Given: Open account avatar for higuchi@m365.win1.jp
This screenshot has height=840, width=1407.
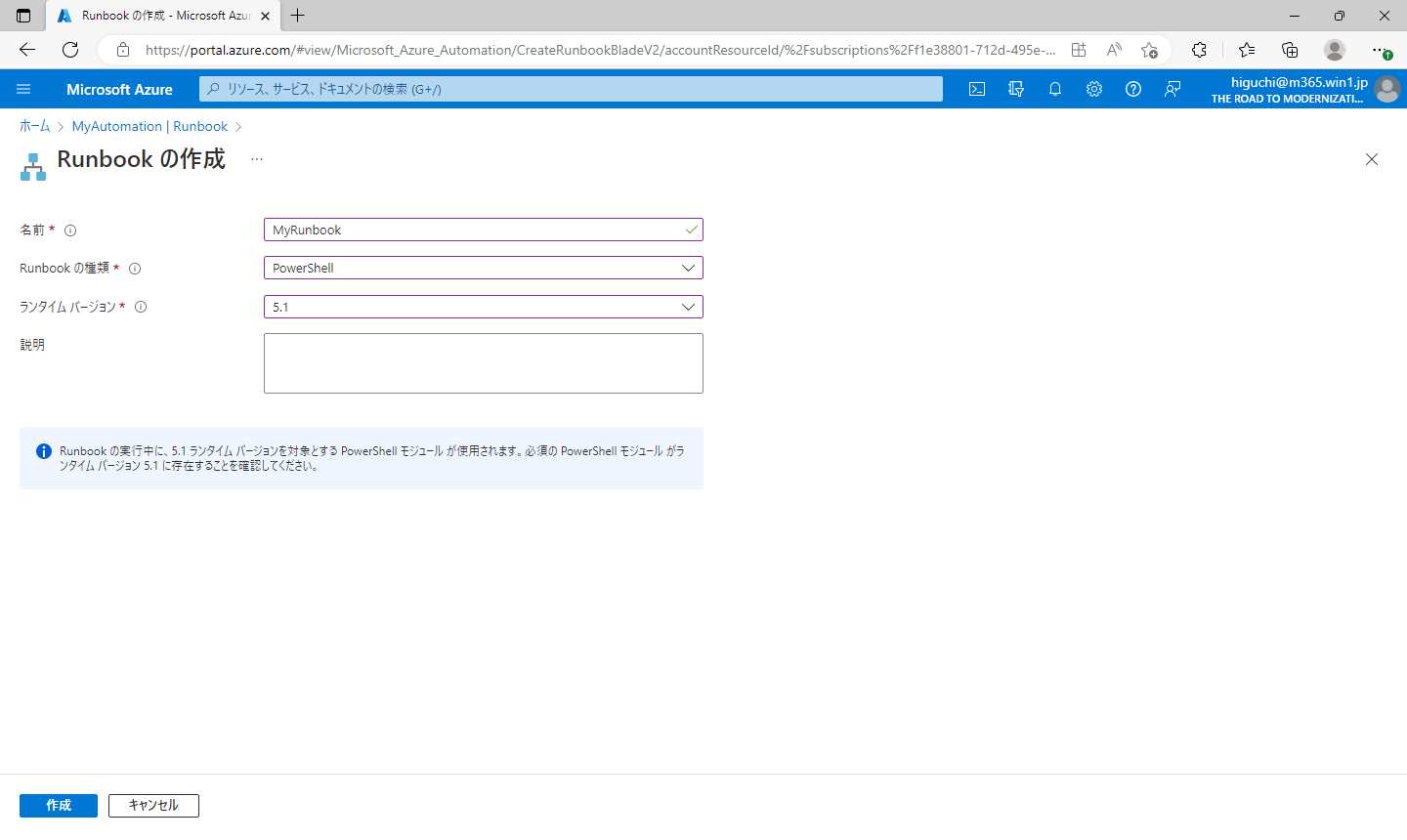Looking at the screenshot, I should (1386, 89).
